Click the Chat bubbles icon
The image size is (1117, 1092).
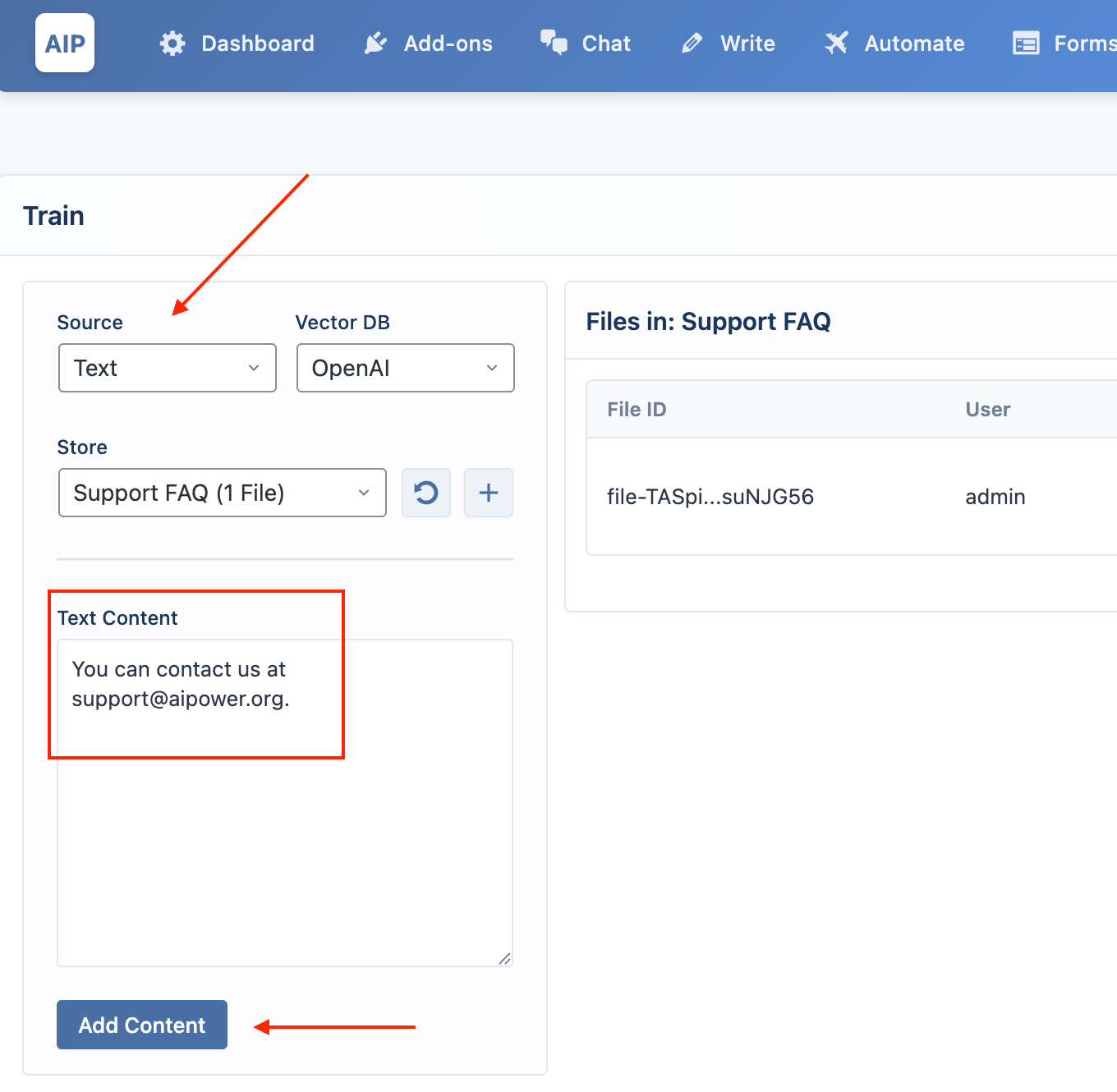tap(554, 43)
